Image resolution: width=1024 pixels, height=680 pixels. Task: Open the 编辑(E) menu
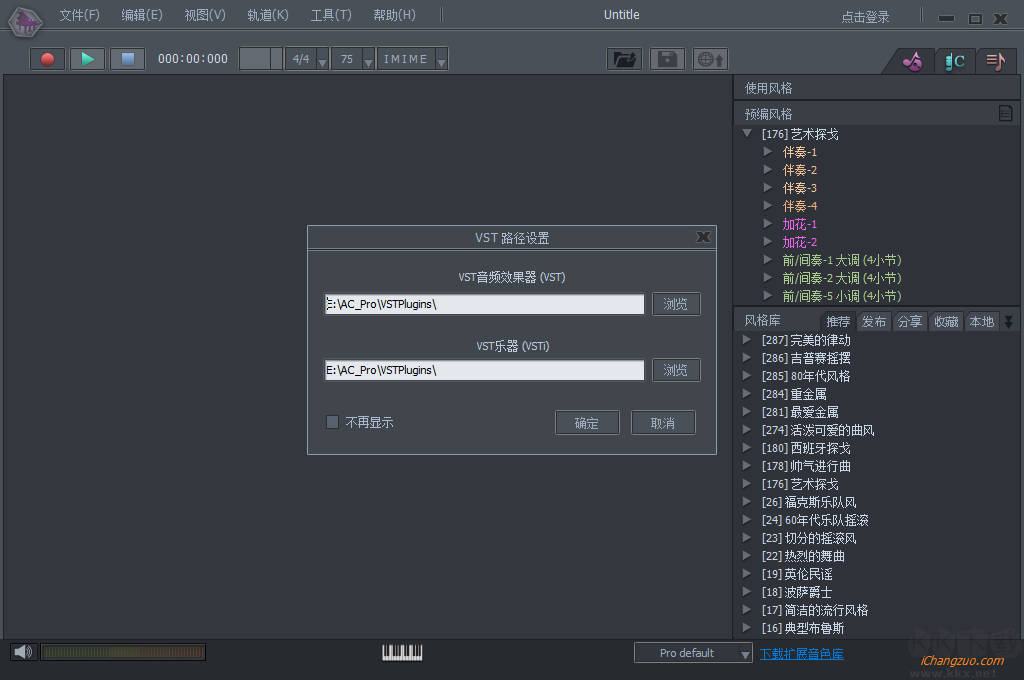pyautogui.click(x=142, y=15)
